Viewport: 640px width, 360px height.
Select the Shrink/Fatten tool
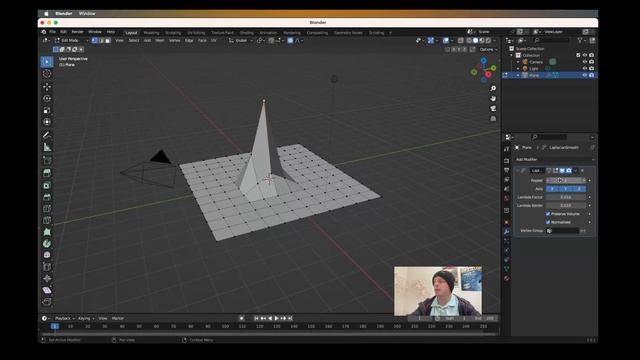tap(47, 279)
